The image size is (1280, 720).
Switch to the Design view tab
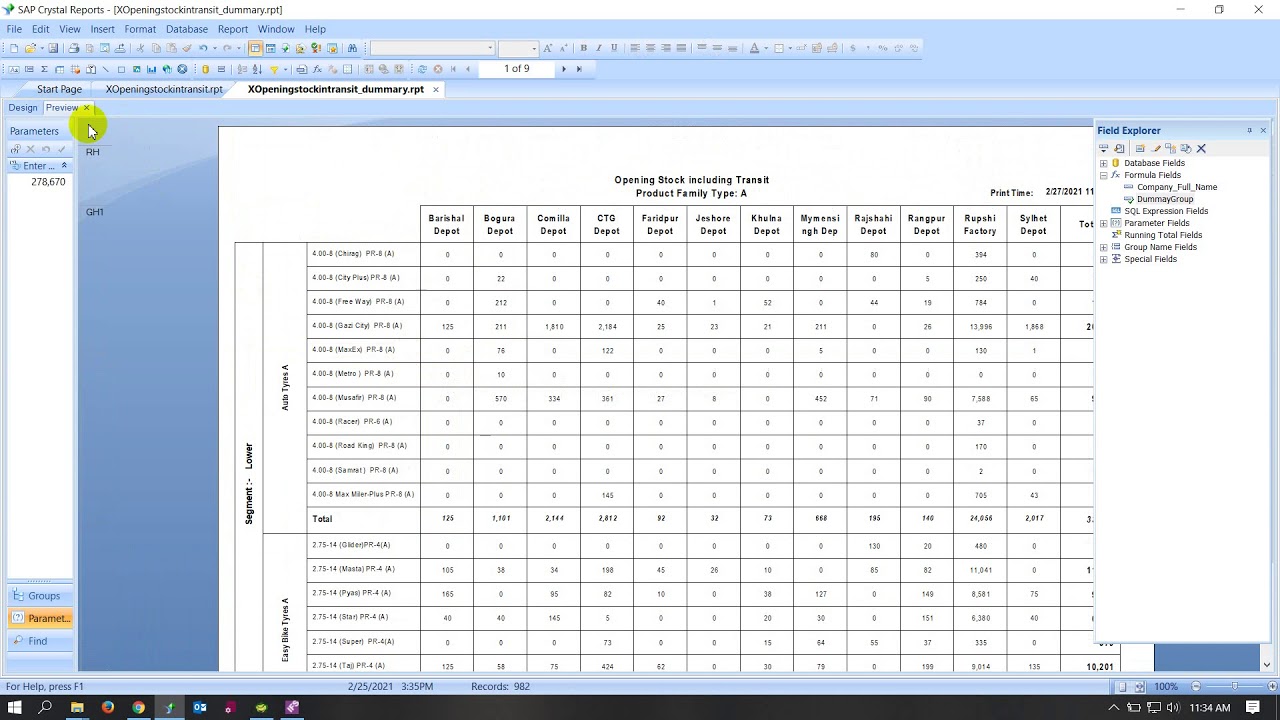pyautogui.click(x=22, y=108)
